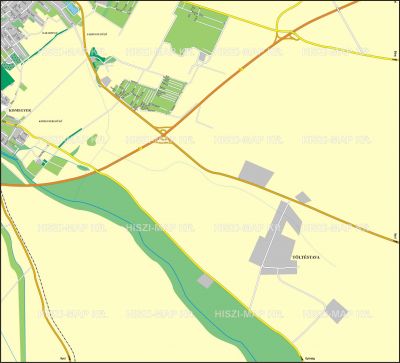Click the HISZI-MAP watermark on the river belt
This screenshot has width=400, height=363.
[x=161, y=228]
